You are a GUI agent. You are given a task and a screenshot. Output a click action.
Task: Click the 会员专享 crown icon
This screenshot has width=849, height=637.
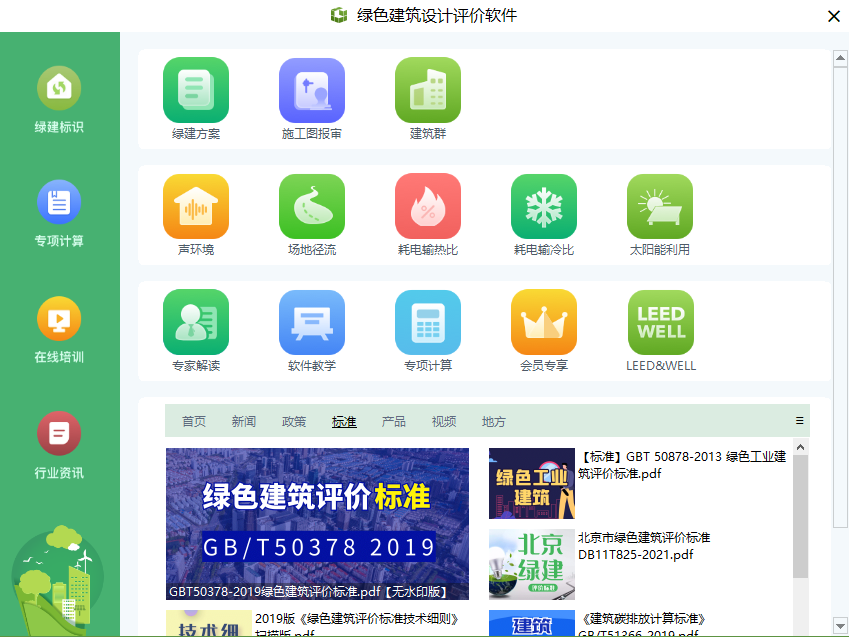pos(544,323)
